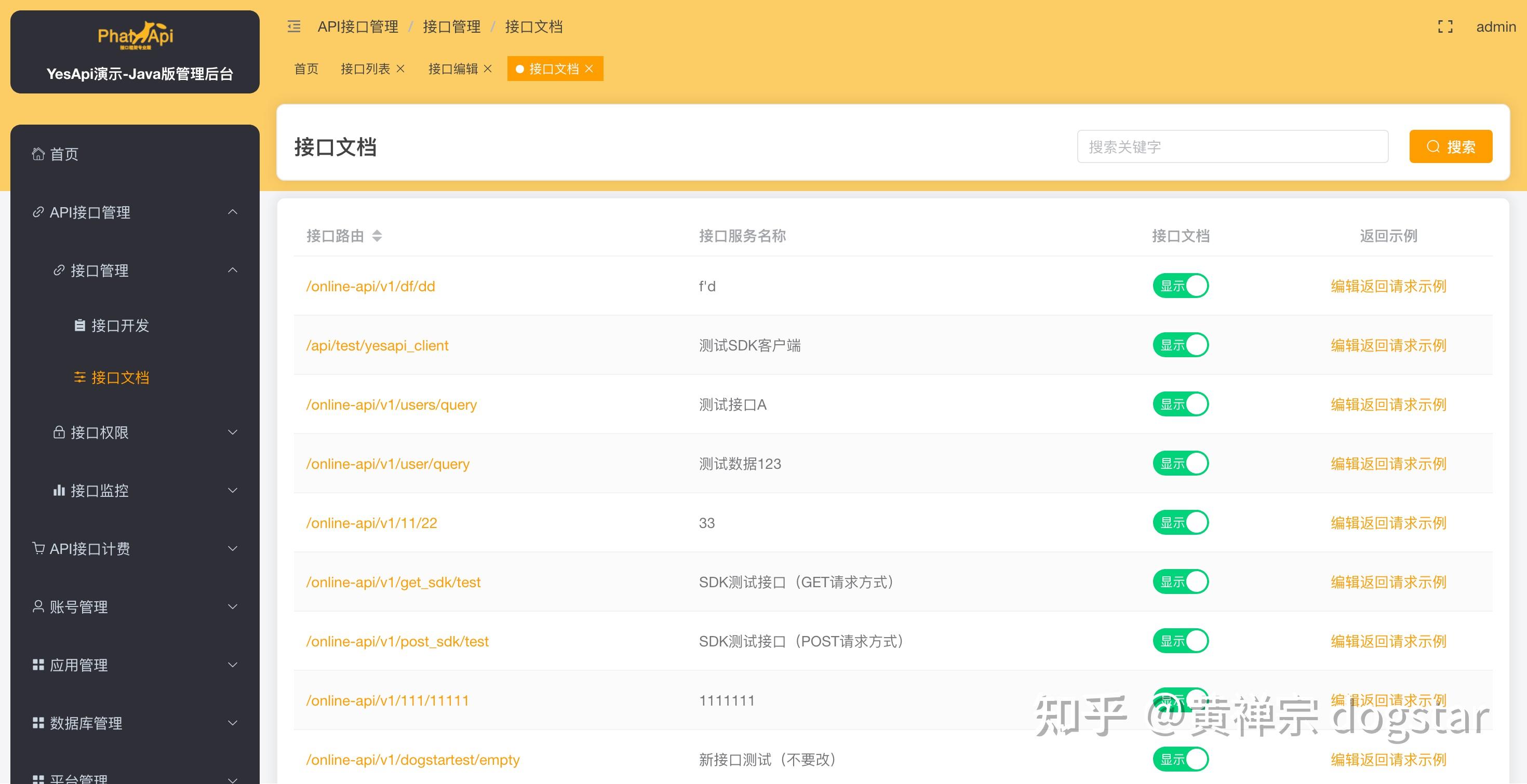Screen dimensions: 1527x784
Task: Click the sidebar collapse icon in breadcrumb bar
Action: click(x=293, y=26)
